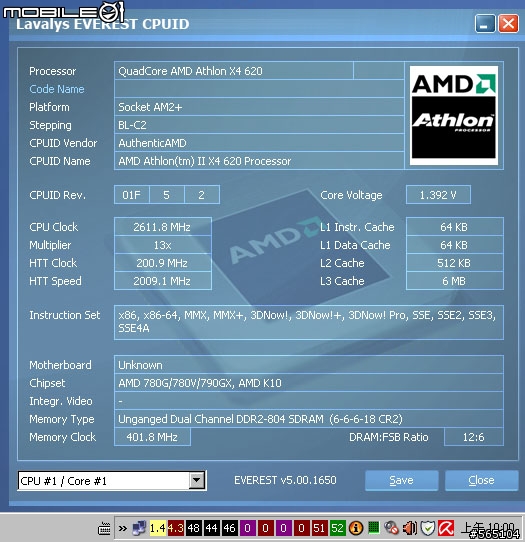
Task: Click the AMD Athlon processor logo
Action: pos(454,115)
